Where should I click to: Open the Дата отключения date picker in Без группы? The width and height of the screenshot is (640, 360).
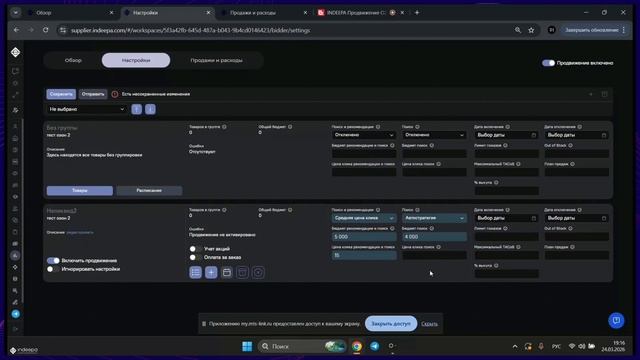pyautogui.click(x=576, y=135)
